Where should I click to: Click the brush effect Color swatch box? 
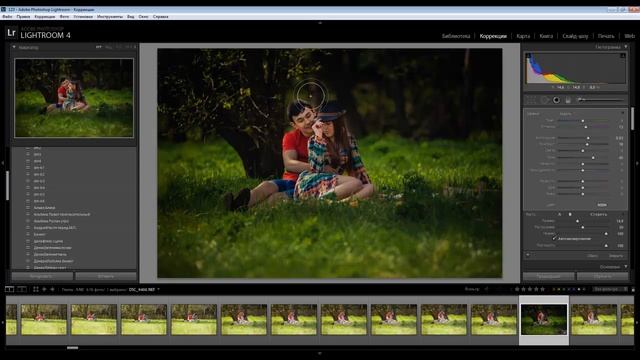(x=602, y=204)
